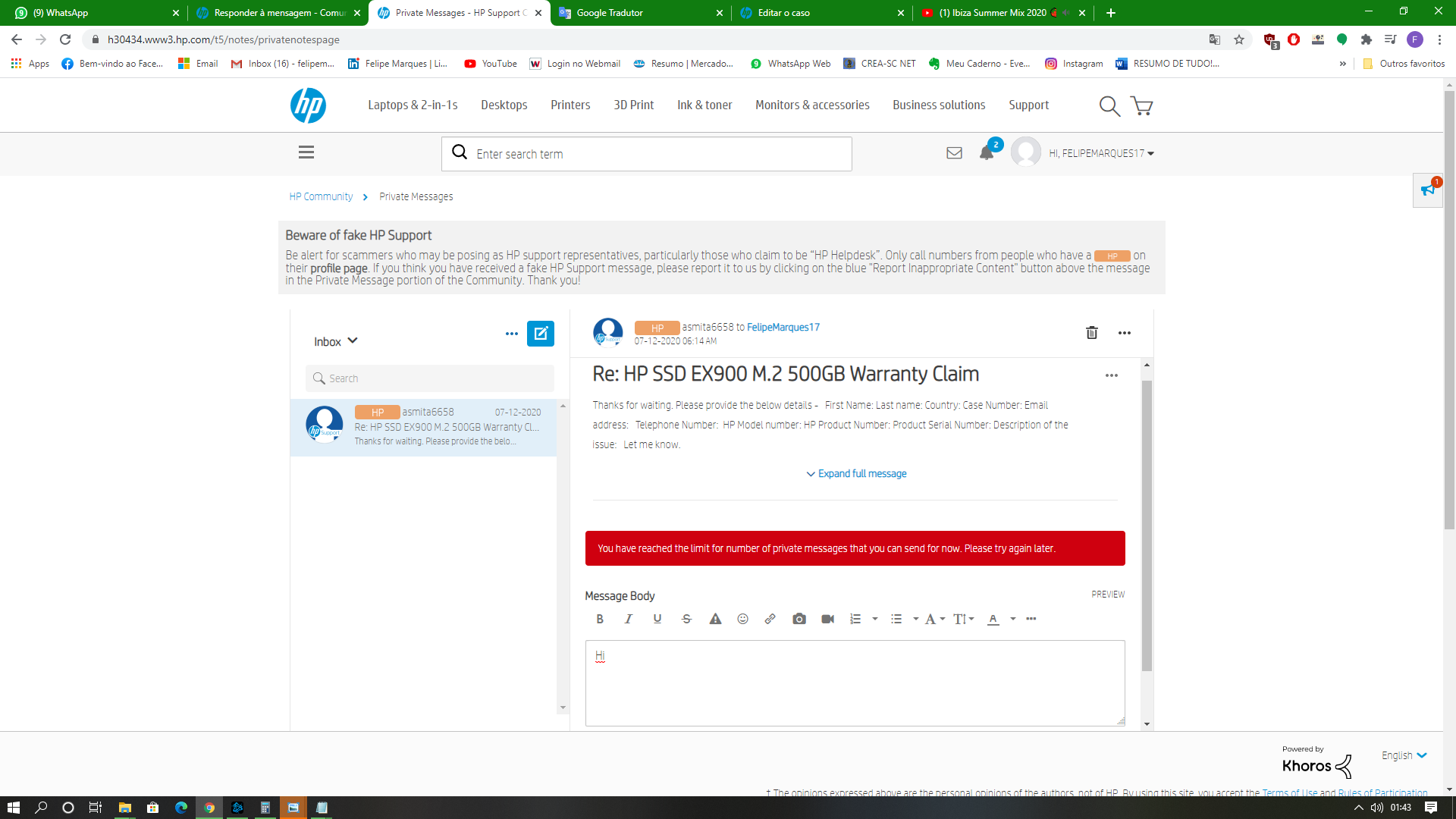The image size is (1456, 819).
Task: Click the compose new message icon
Action: pyautogui.click(x=540, y=334)
